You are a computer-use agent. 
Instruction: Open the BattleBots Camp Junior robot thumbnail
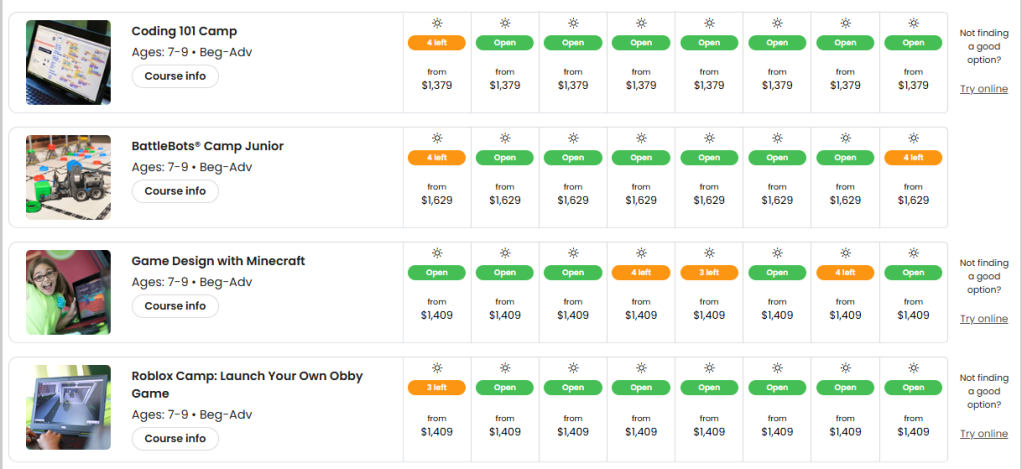click(68, 177)
